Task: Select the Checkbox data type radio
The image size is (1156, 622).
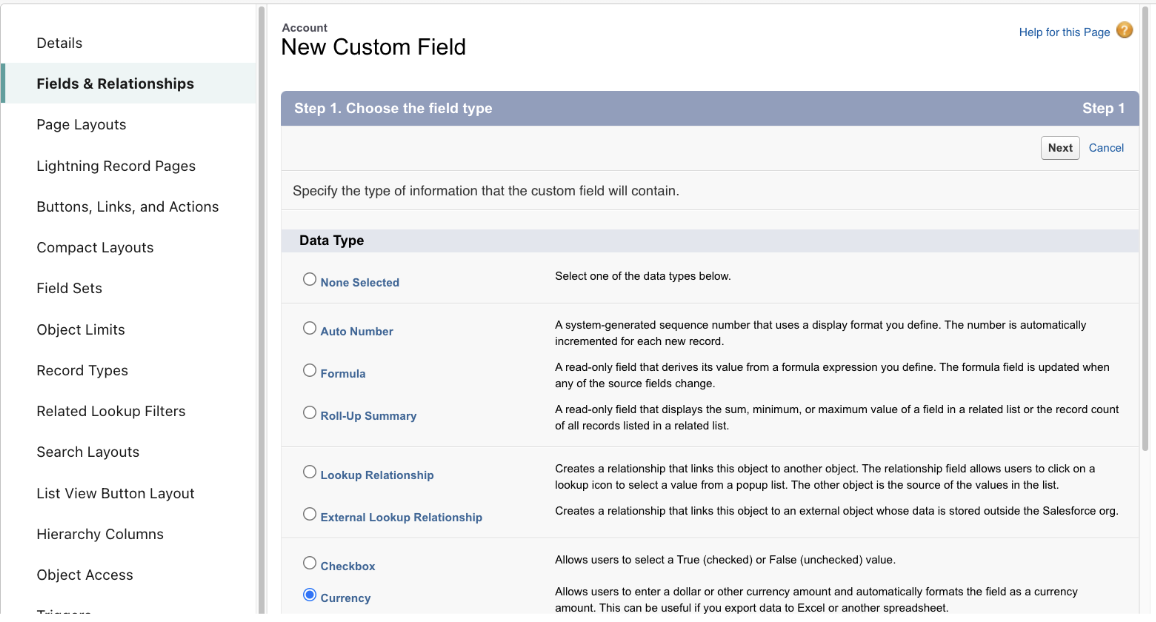Action: (310, 563)
